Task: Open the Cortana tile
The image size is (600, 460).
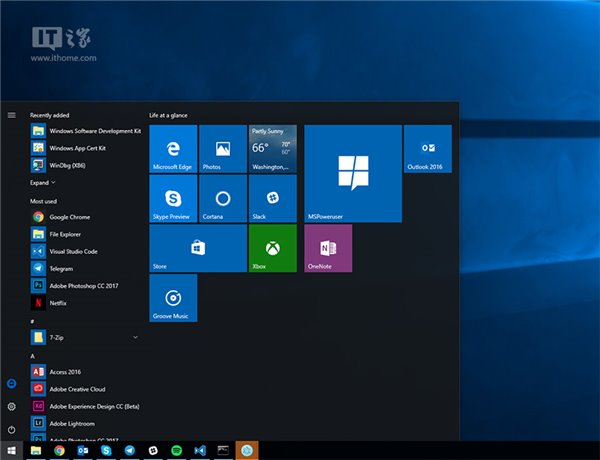Action: (223, 198)
